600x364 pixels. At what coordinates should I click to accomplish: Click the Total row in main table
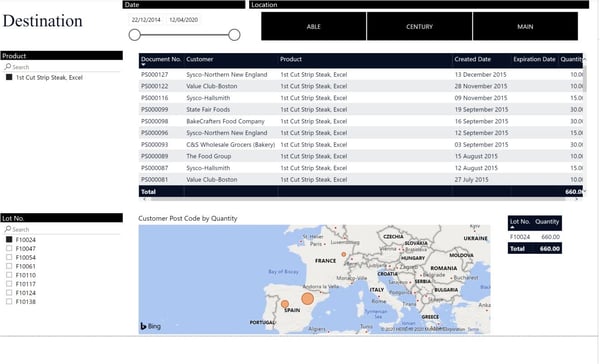pyautogui.click(x=361, y=191)
